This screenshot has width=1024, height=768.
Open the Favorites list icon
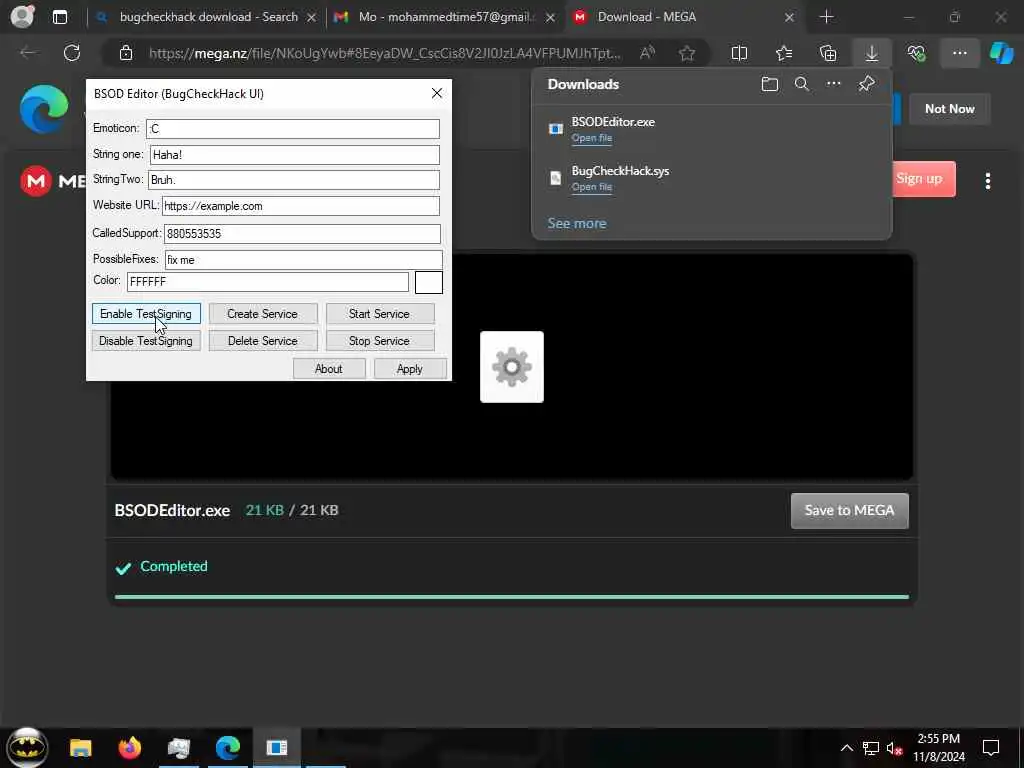point(784,54)
